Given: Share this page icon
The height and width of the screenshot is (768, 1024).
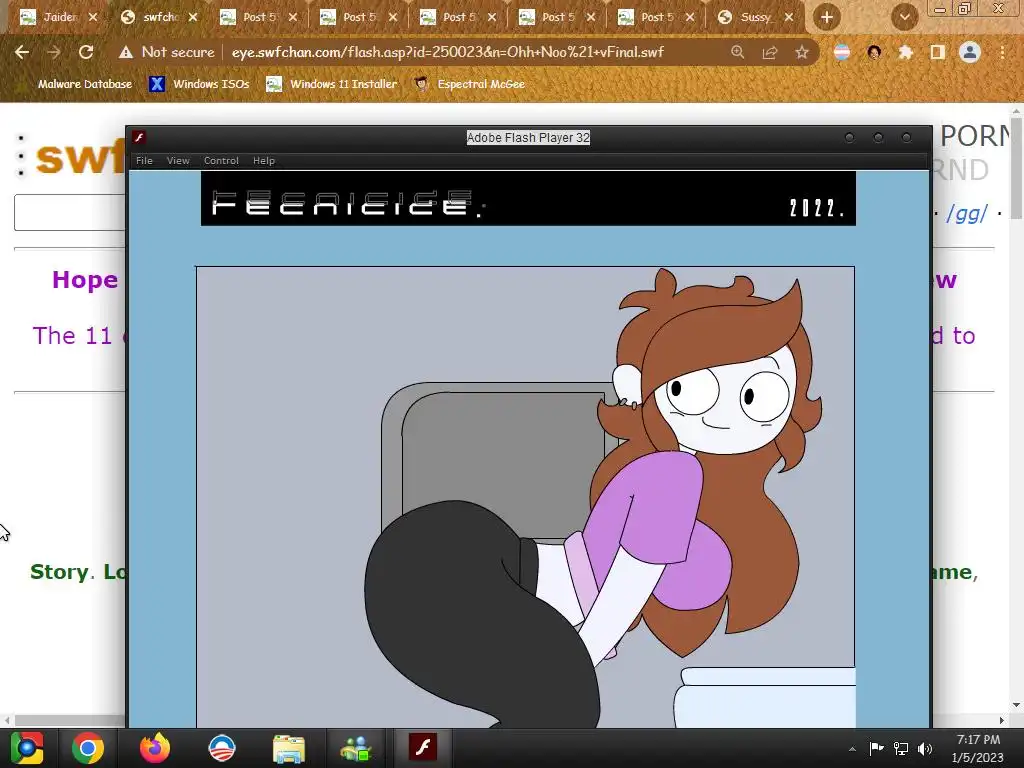Looking at the screenshot, I should coord(770,52).
